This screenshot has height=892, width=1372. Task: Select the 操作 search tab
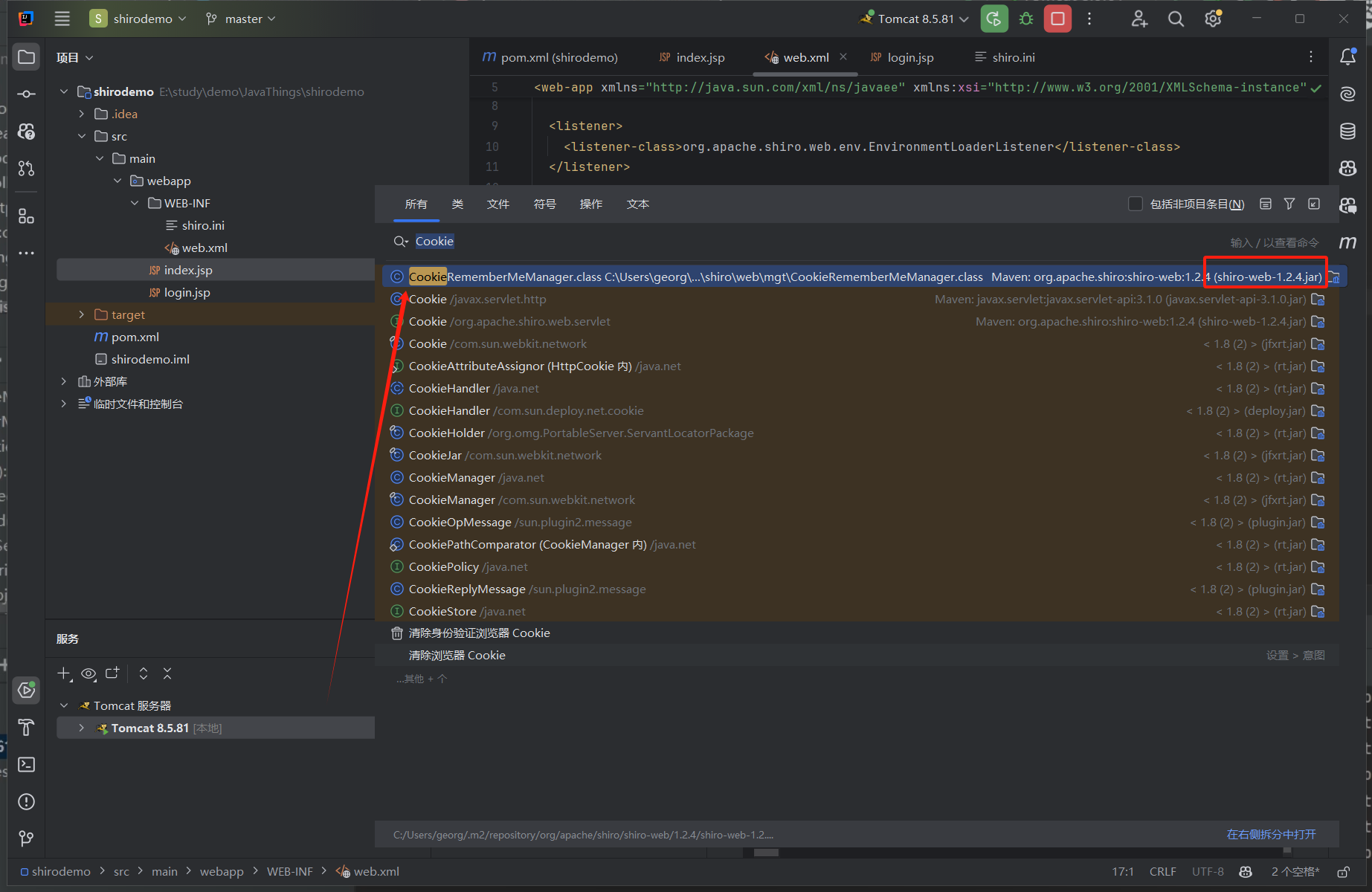click(x=590, y=204)
